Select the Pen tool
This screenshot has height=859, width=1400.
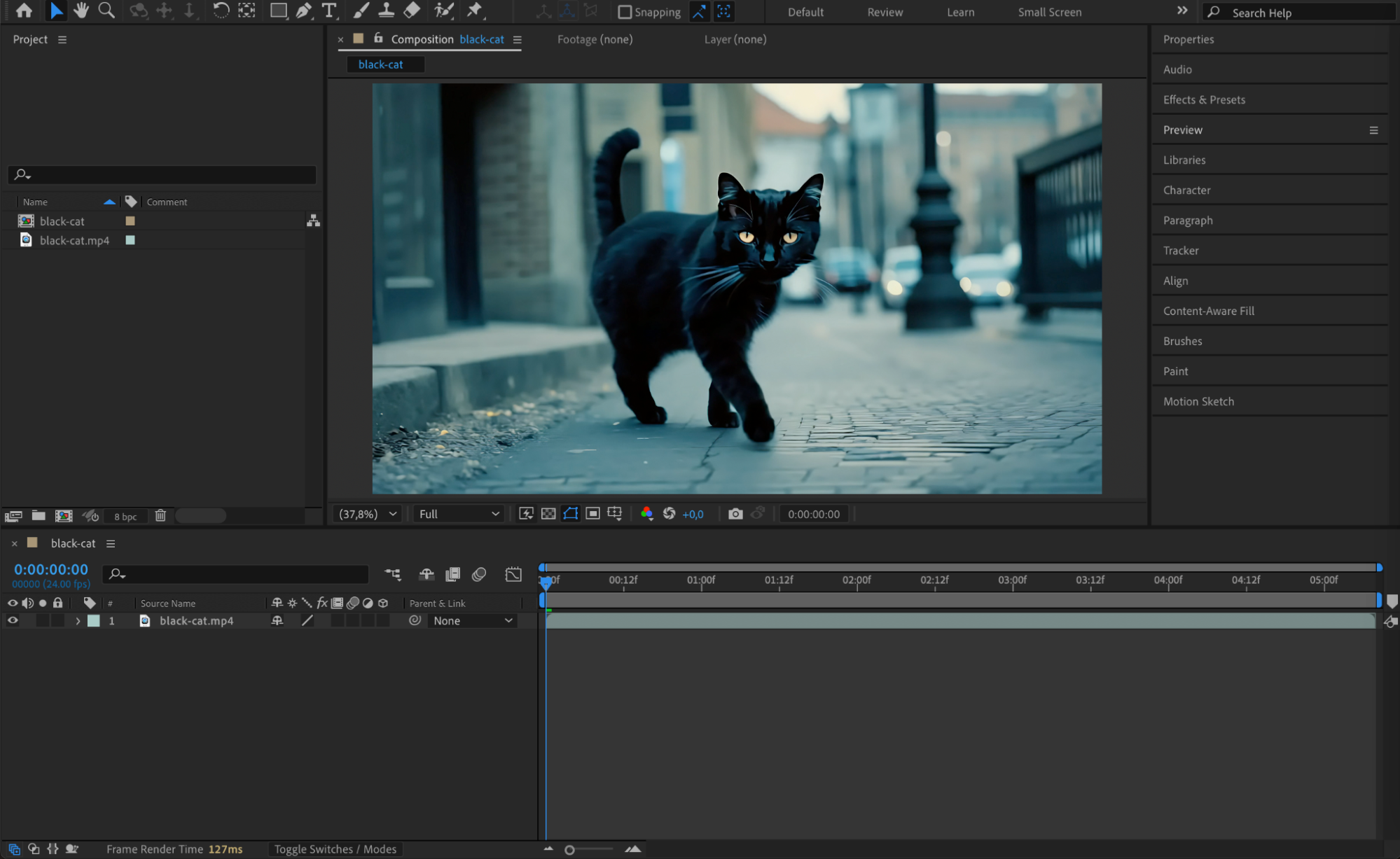click(303, 11)
